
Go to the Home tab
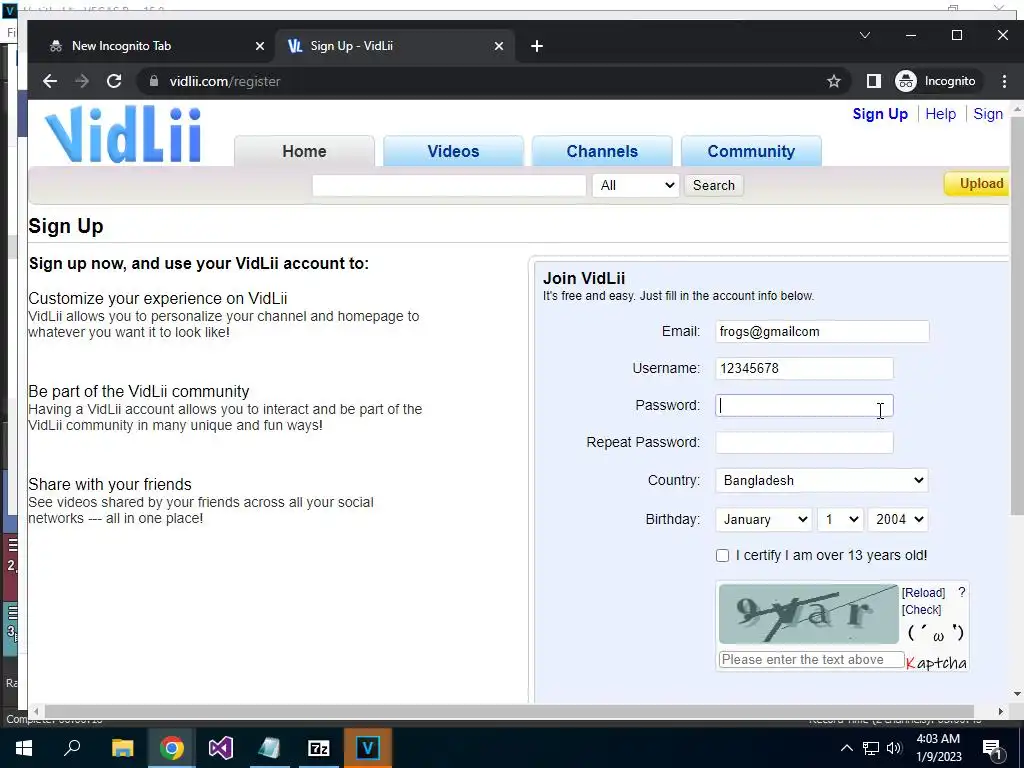304,151
